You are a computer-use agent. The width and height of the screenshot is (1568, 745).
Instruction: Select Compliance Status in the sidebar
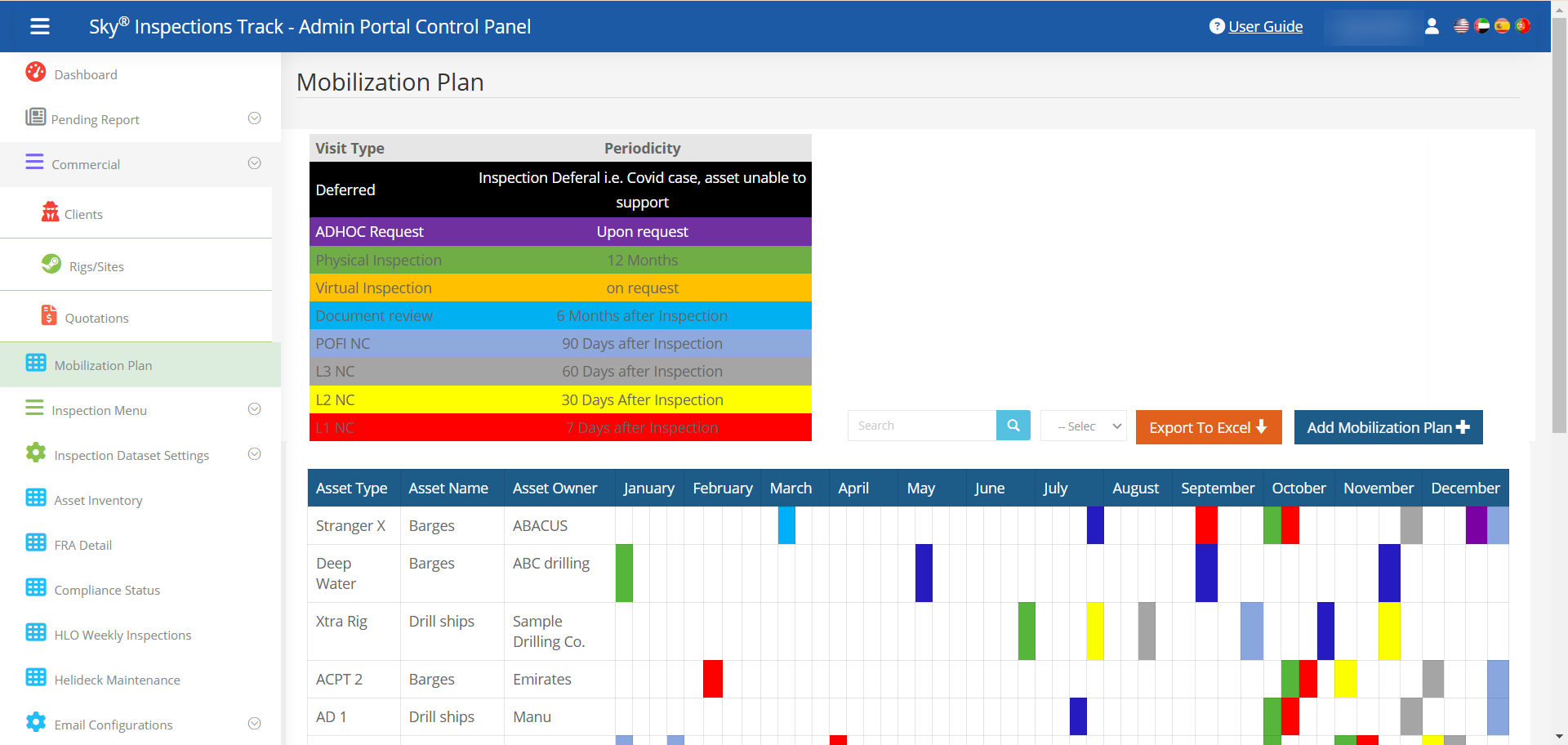(106, 589)
